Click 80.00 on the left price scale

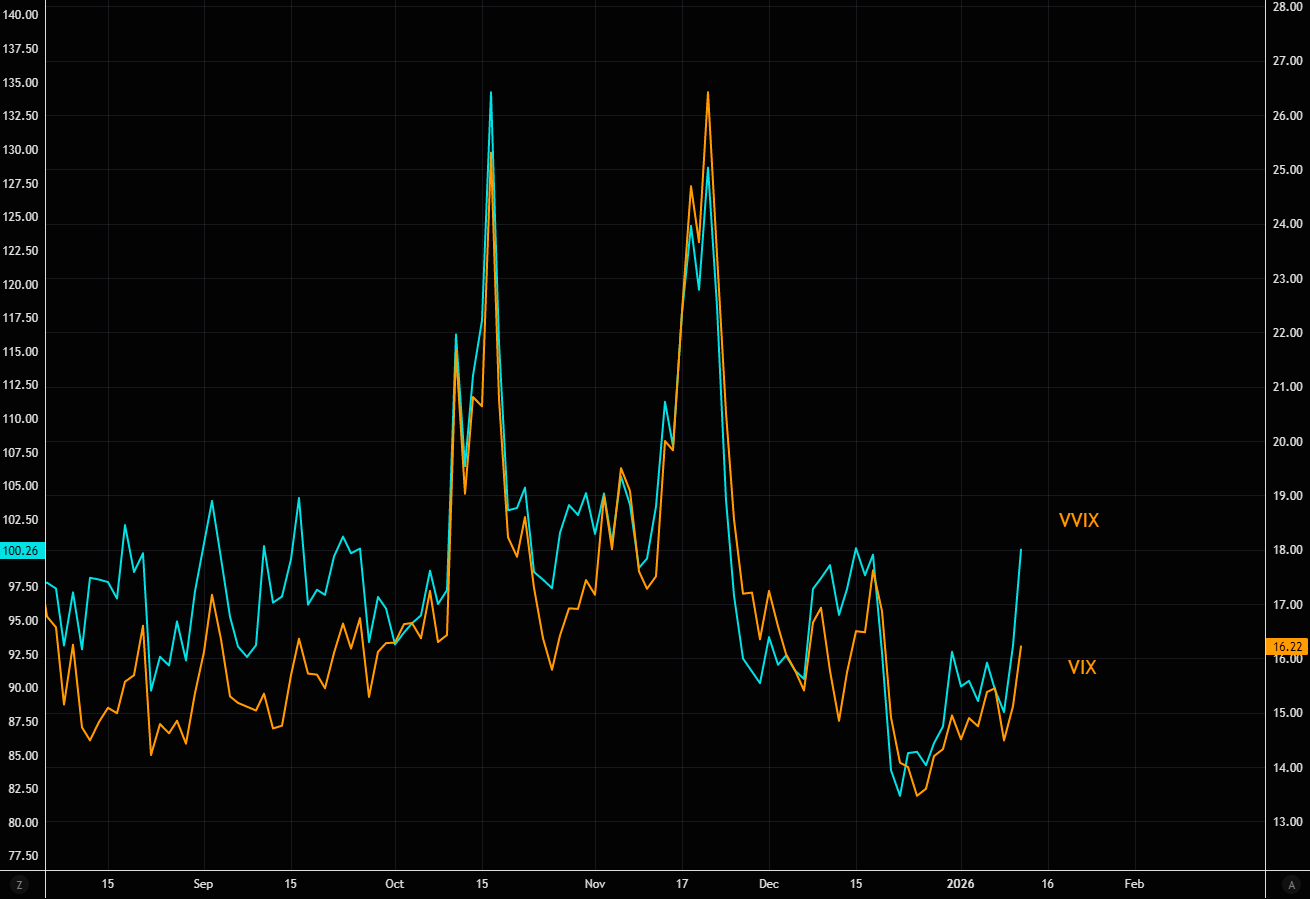[21, 822]
